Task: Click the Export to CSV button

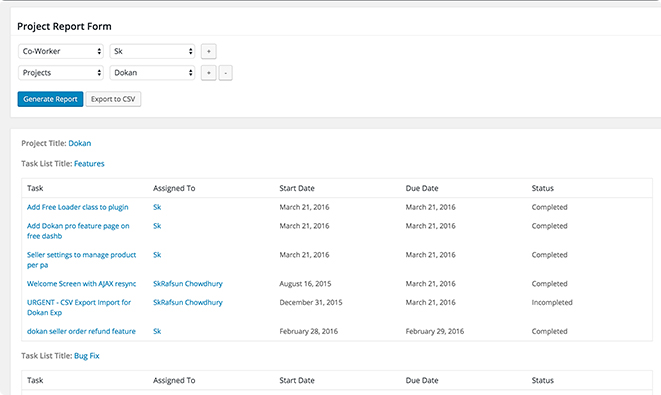Action: point(113,99)
